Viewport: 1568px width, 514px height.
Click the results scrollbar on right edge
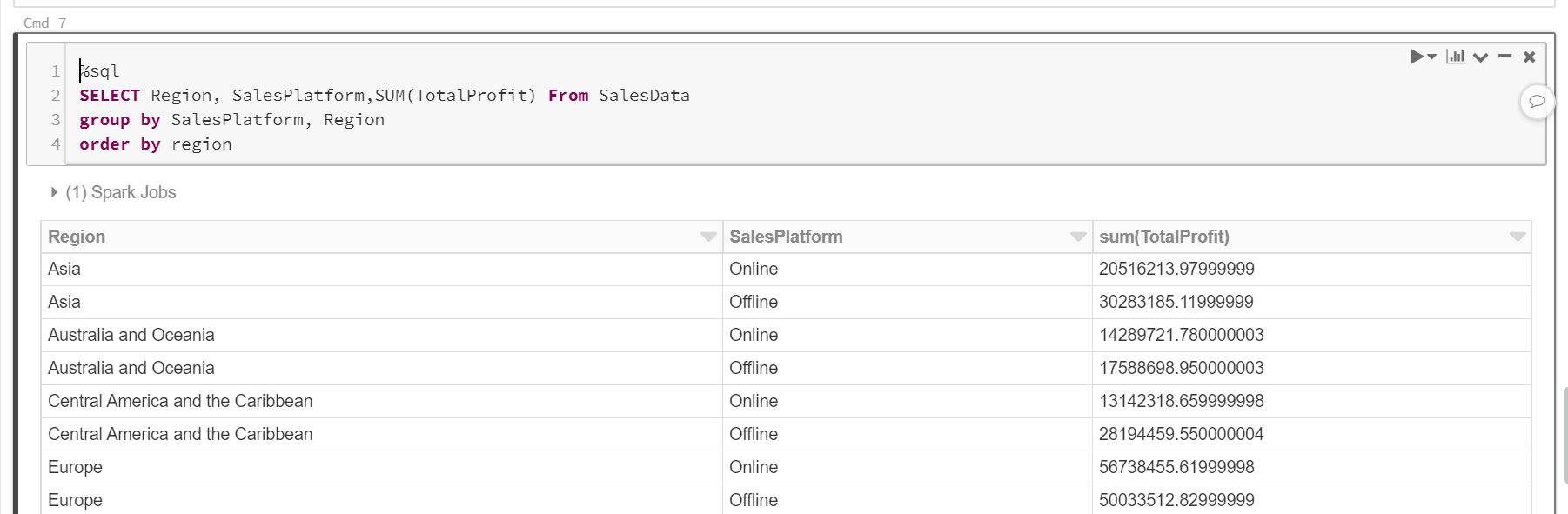pos(1564,435)
